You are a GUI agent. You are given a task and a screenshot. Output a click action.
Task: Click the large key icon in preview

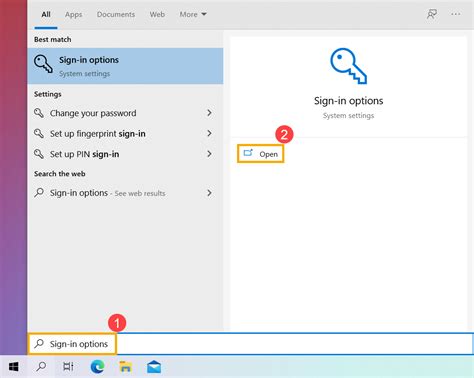pos(348,66)
